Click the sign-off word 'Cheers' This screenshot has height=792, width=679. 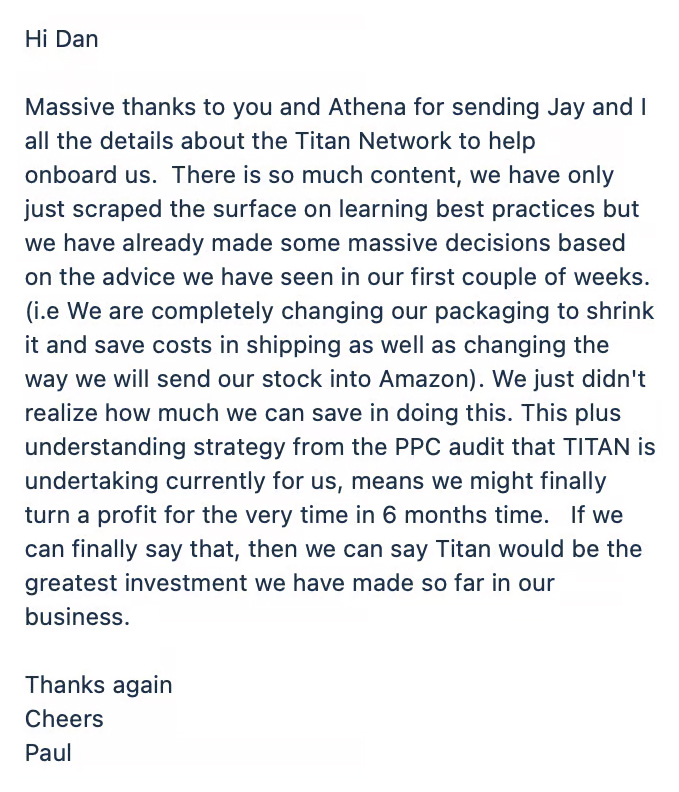64,719
